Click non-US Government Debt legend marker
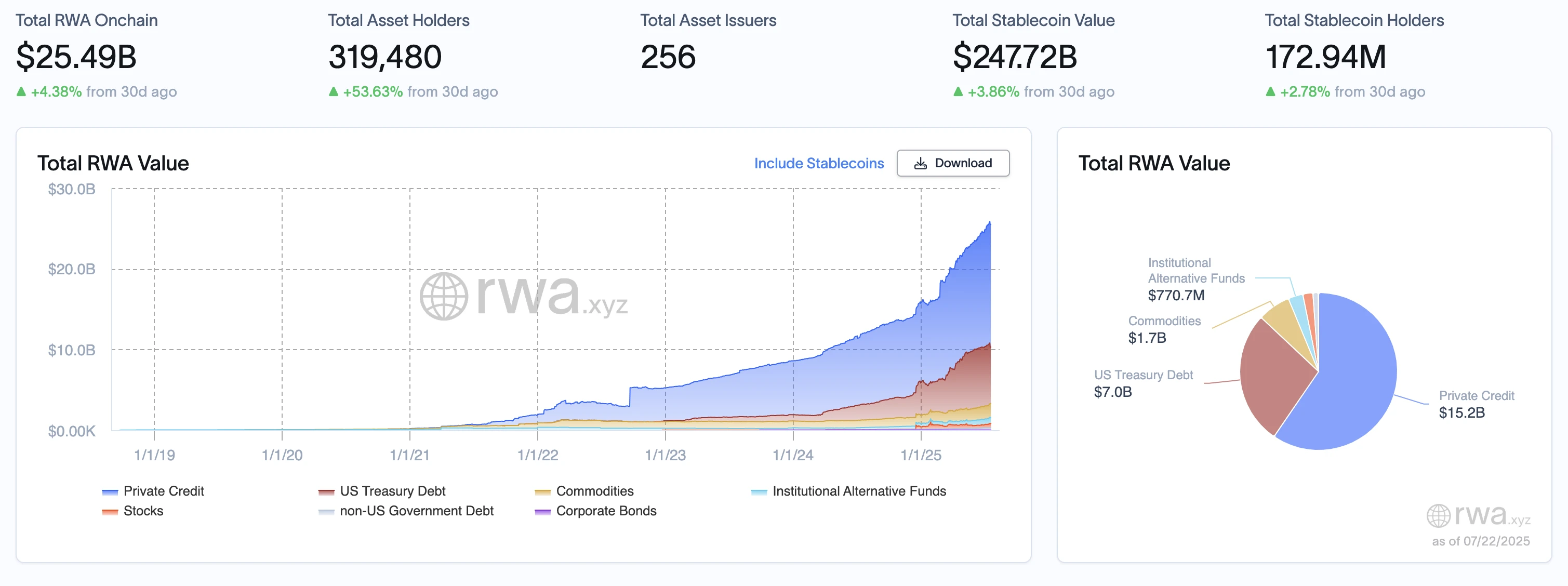This screenshot has height=586, width=1568. [x=326, y=512]
